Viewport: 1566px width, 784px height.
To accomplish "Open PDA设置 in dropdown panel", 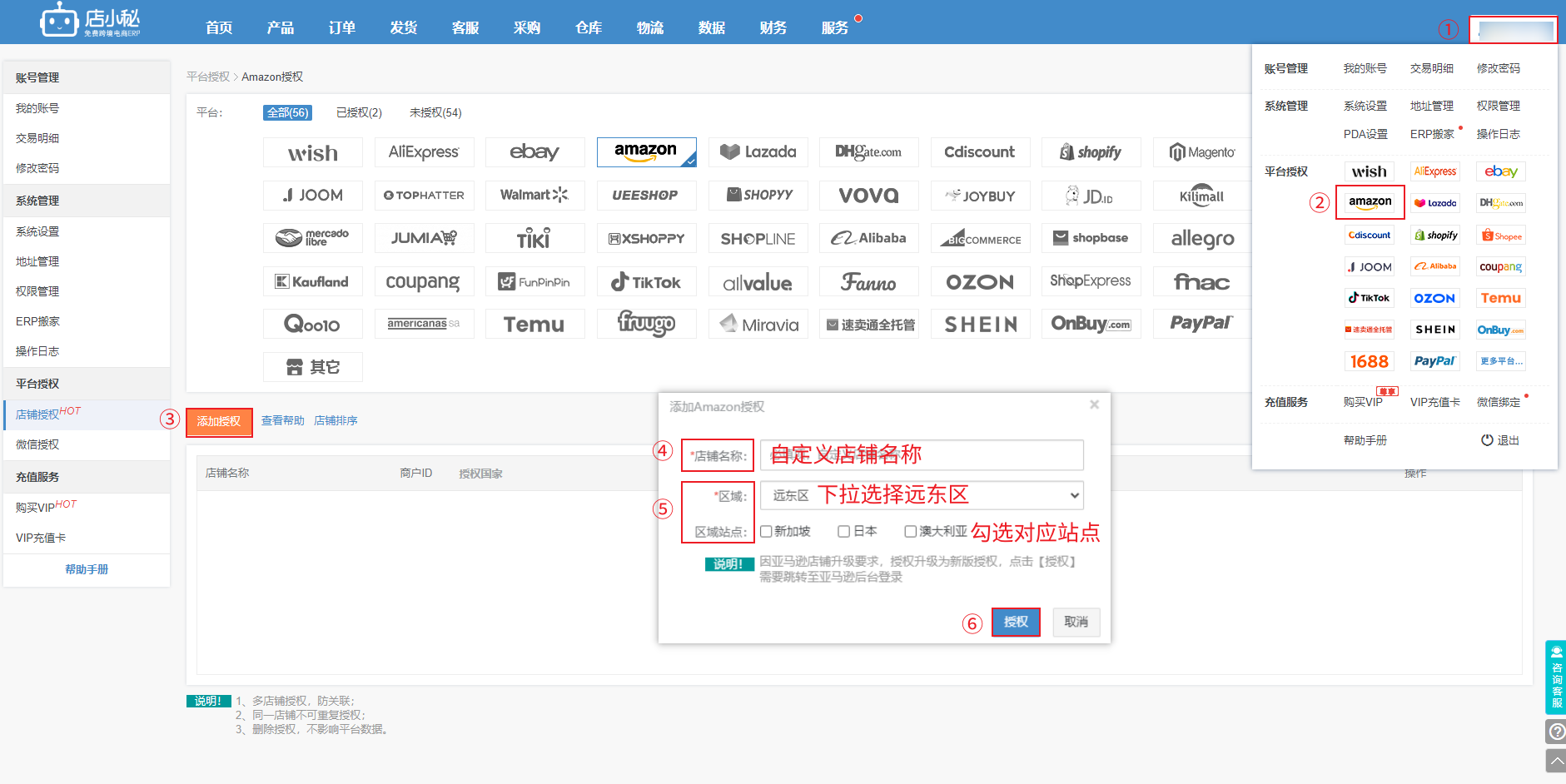I will 1365,134.
